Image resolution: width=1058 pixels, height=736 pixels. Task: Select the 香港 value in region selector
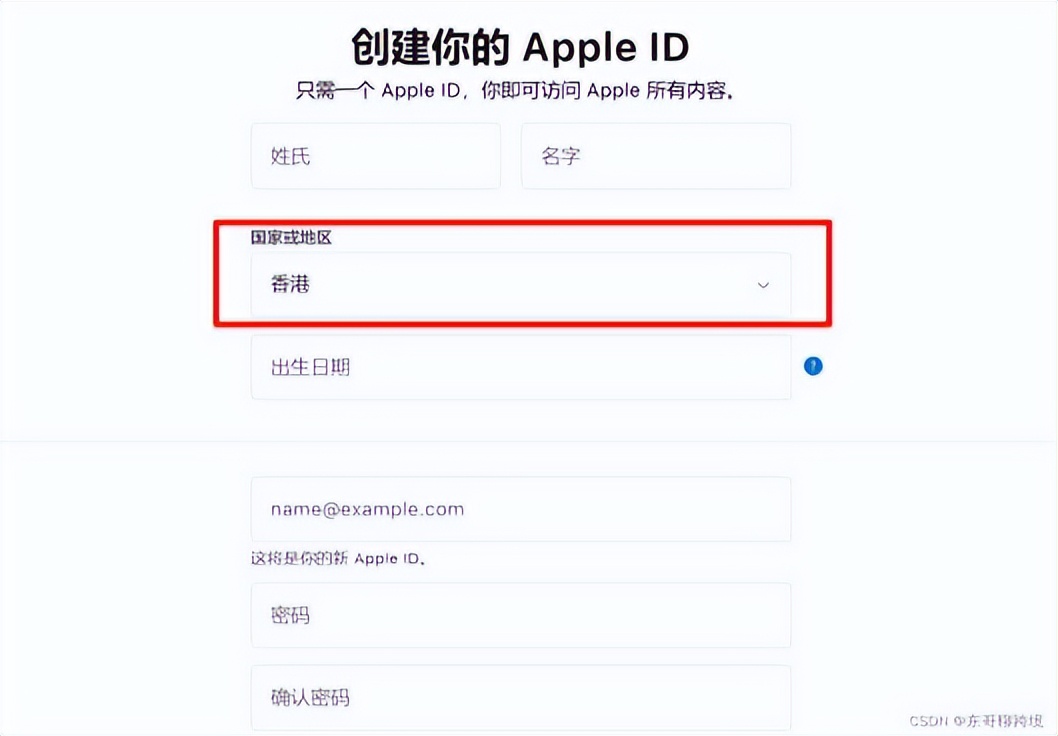click(290, 285)
